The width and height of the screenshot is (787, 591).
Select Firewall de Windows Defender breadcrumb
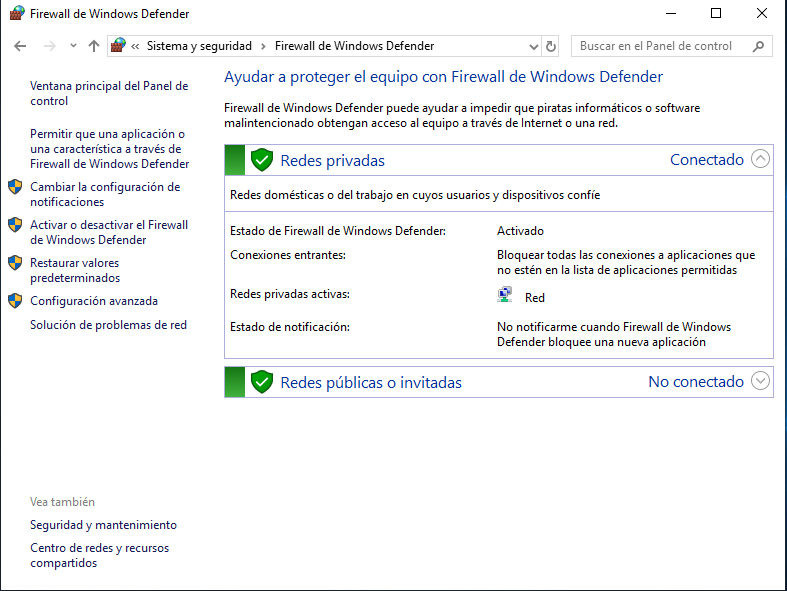tap(354, 46)
